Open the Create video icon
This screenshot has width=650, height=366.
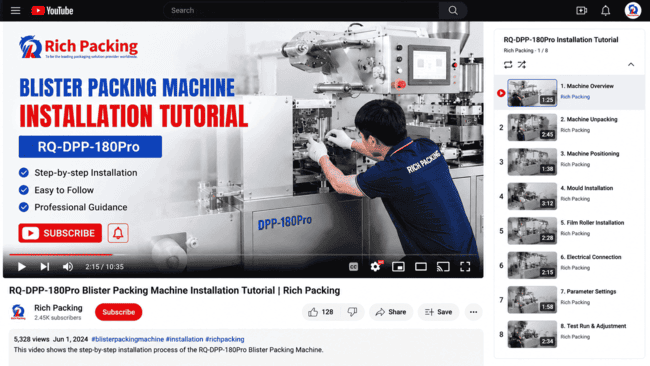coord(582,10)
